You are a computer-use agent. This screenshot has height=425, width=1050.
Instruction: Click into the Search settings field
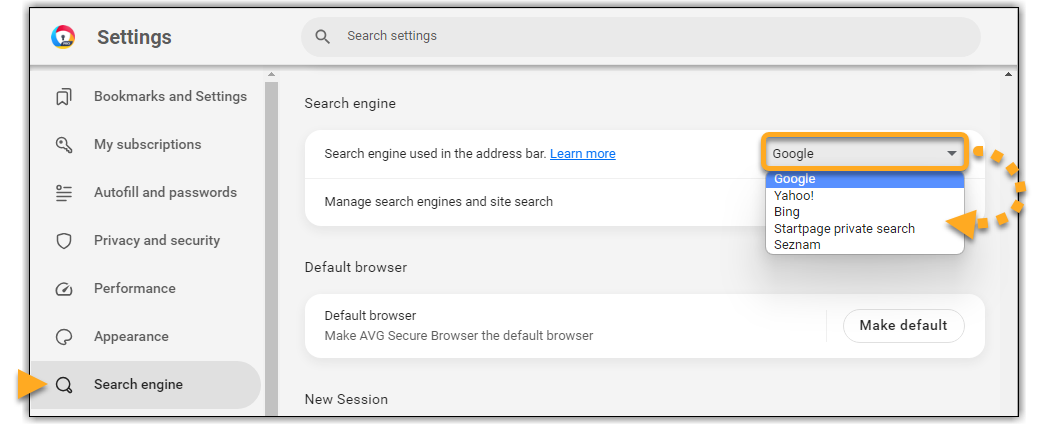point(640,36)
